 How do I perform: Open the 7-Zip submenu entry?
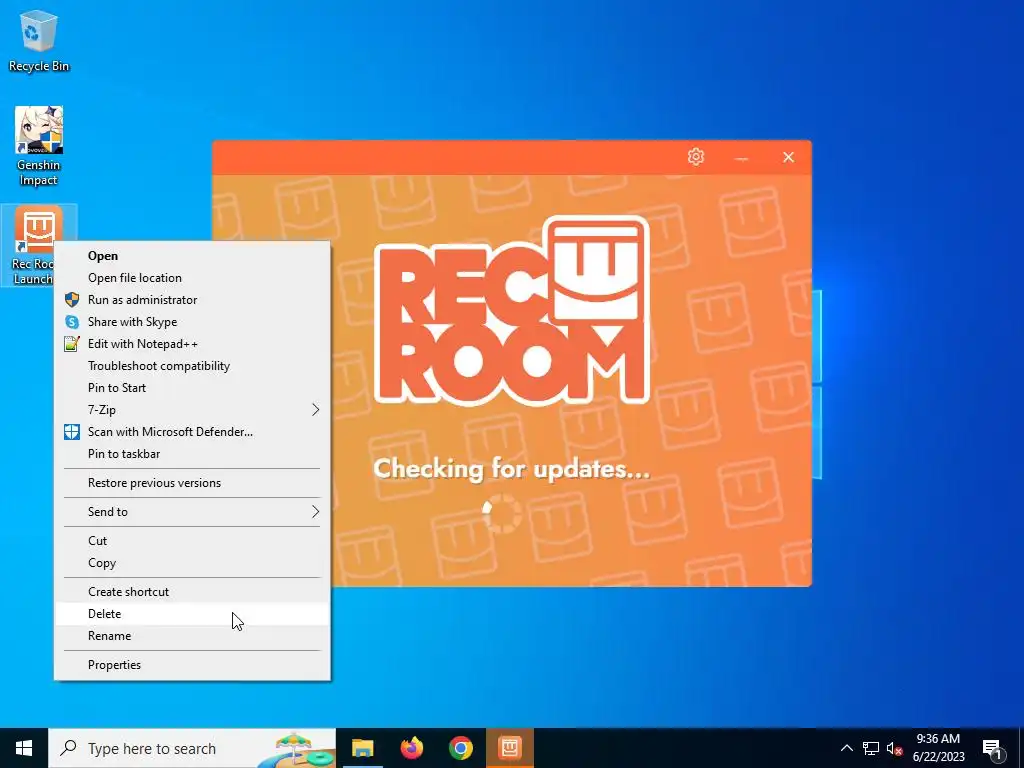[x=192, y=409]
